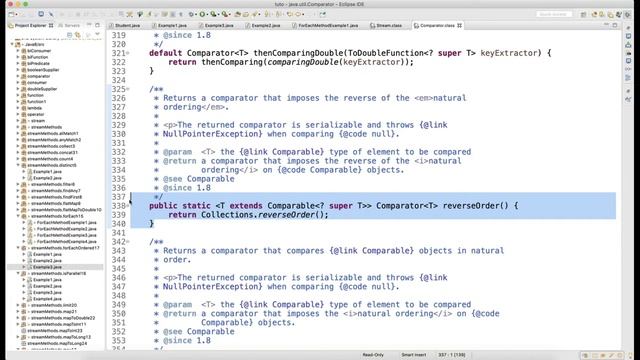Select highlighted Example3.java under forEachOrdered17
This screenshot has height=360, width=640.
47,267
